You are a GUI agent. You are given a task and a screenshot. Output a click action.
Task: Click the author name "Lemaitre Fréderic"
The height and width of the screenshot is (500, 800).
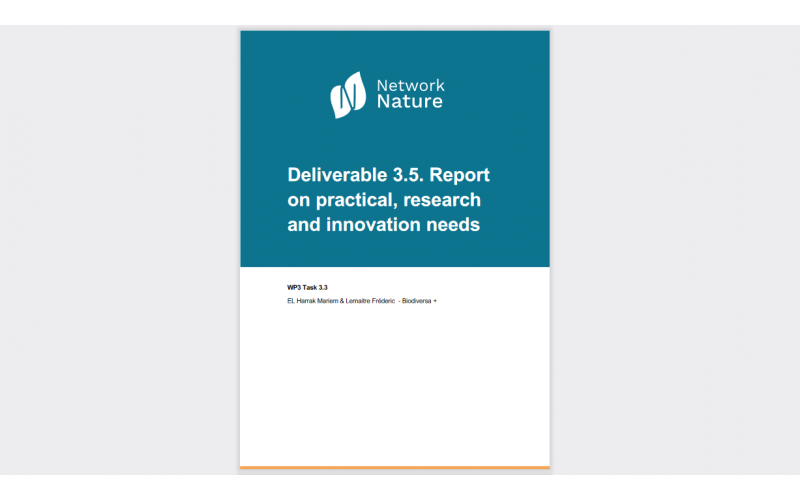(370, 301)
